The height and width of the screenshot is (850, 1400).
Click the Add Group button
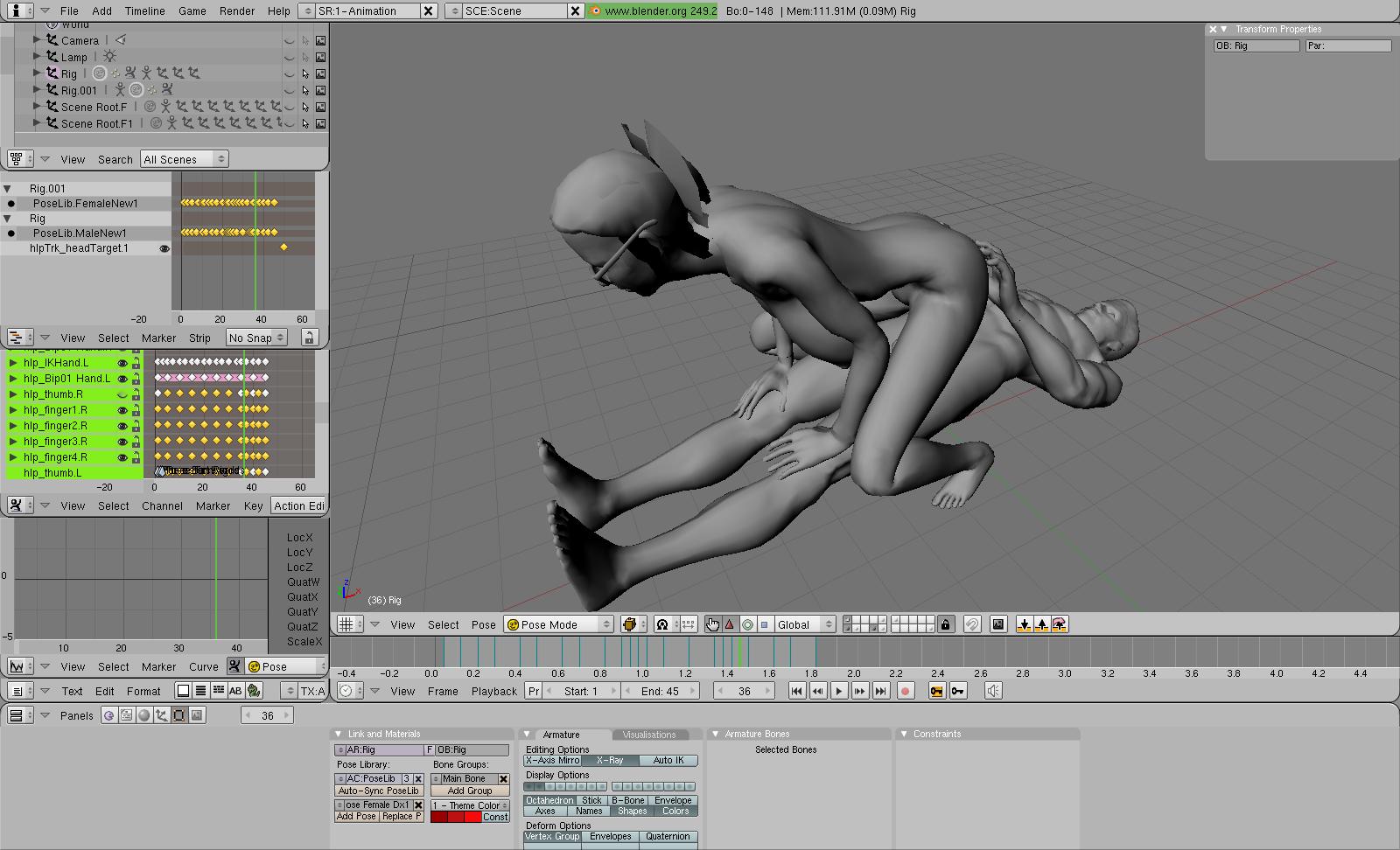point(470,791)
